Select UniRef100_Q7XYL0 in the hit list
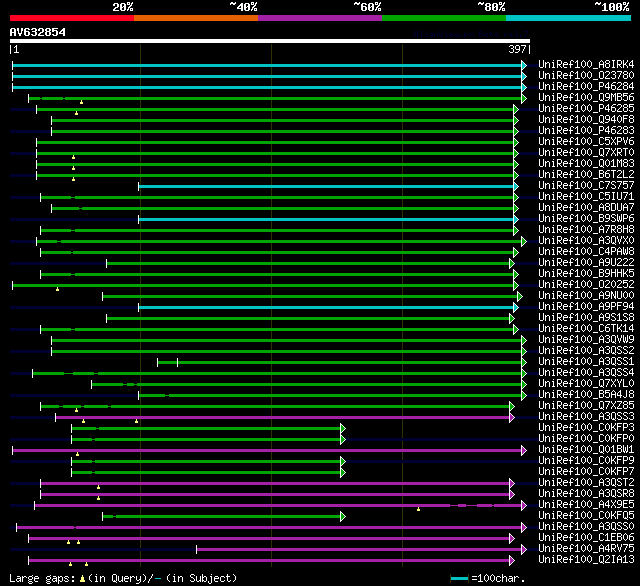Screen dimensions: 640x586 [586, 384]
